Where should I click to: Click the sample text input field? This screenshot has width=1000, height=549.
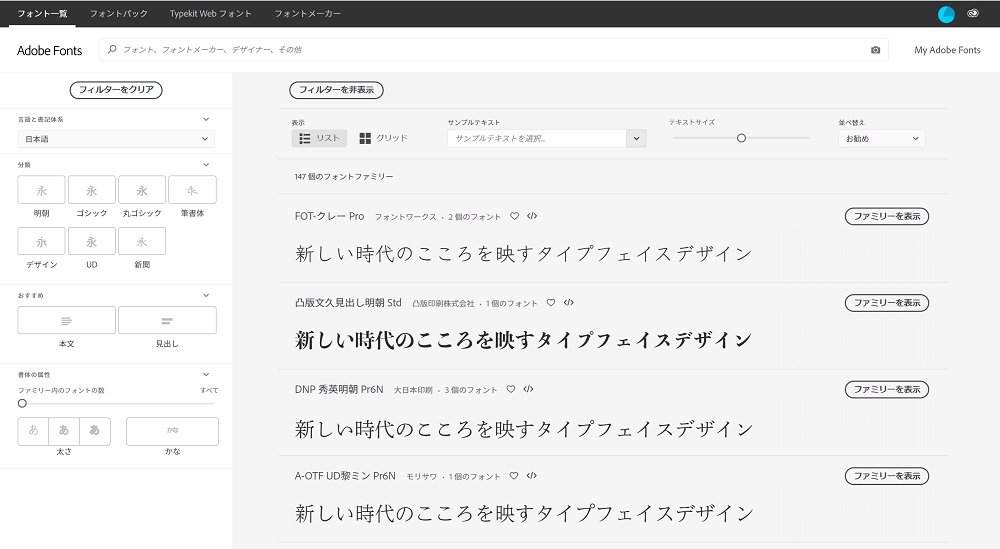[537, 138]
